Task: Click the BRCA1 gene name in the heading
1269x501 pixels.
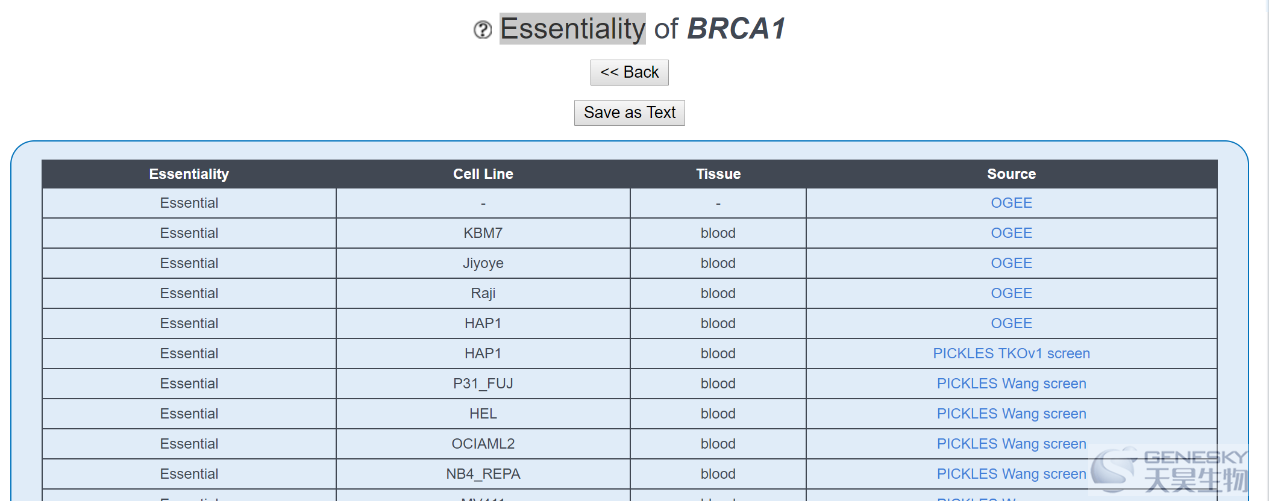Action: [x=737, y=29]
